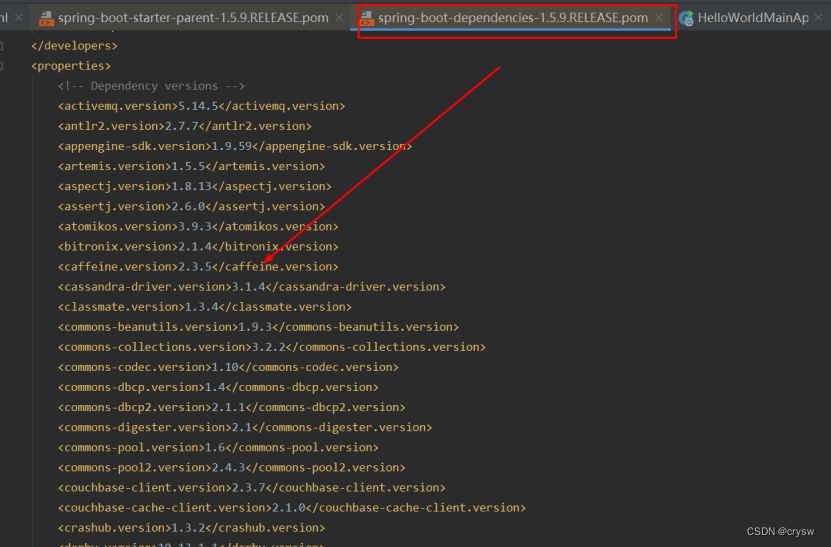This screenshot has width=831, height=547.
Task: Close spring-boot-dependencies pom tab
Action: [659, 17]
